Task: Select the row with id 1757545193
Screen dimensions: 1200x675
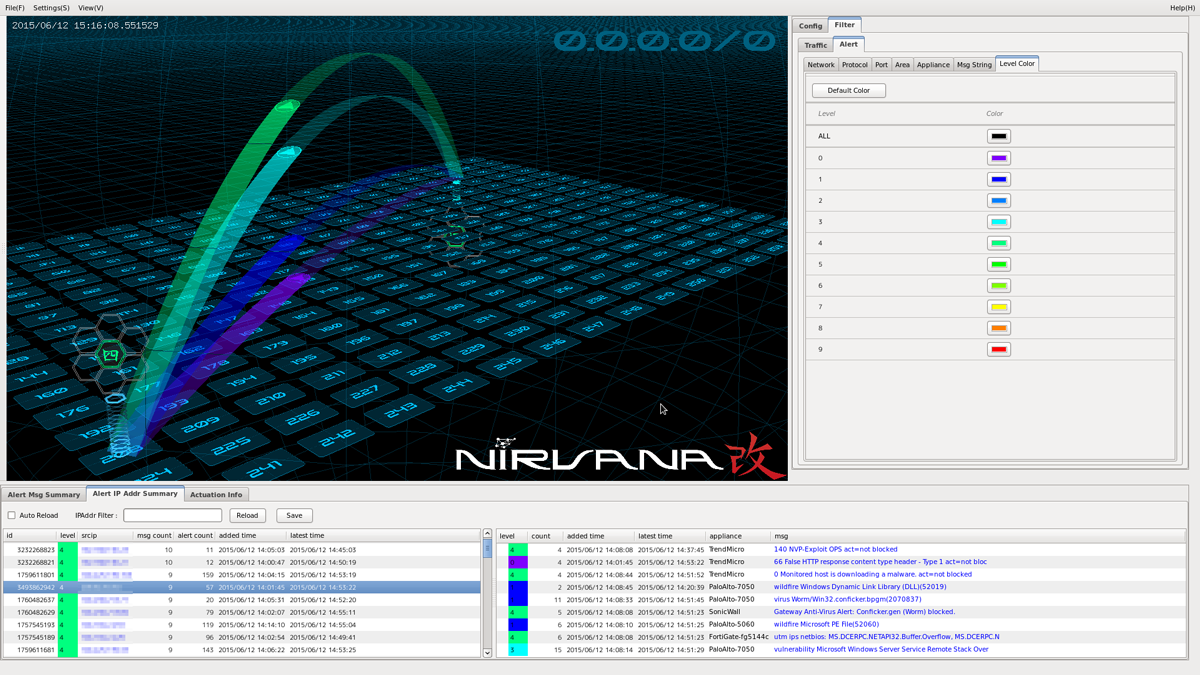Action: [242, 625]
